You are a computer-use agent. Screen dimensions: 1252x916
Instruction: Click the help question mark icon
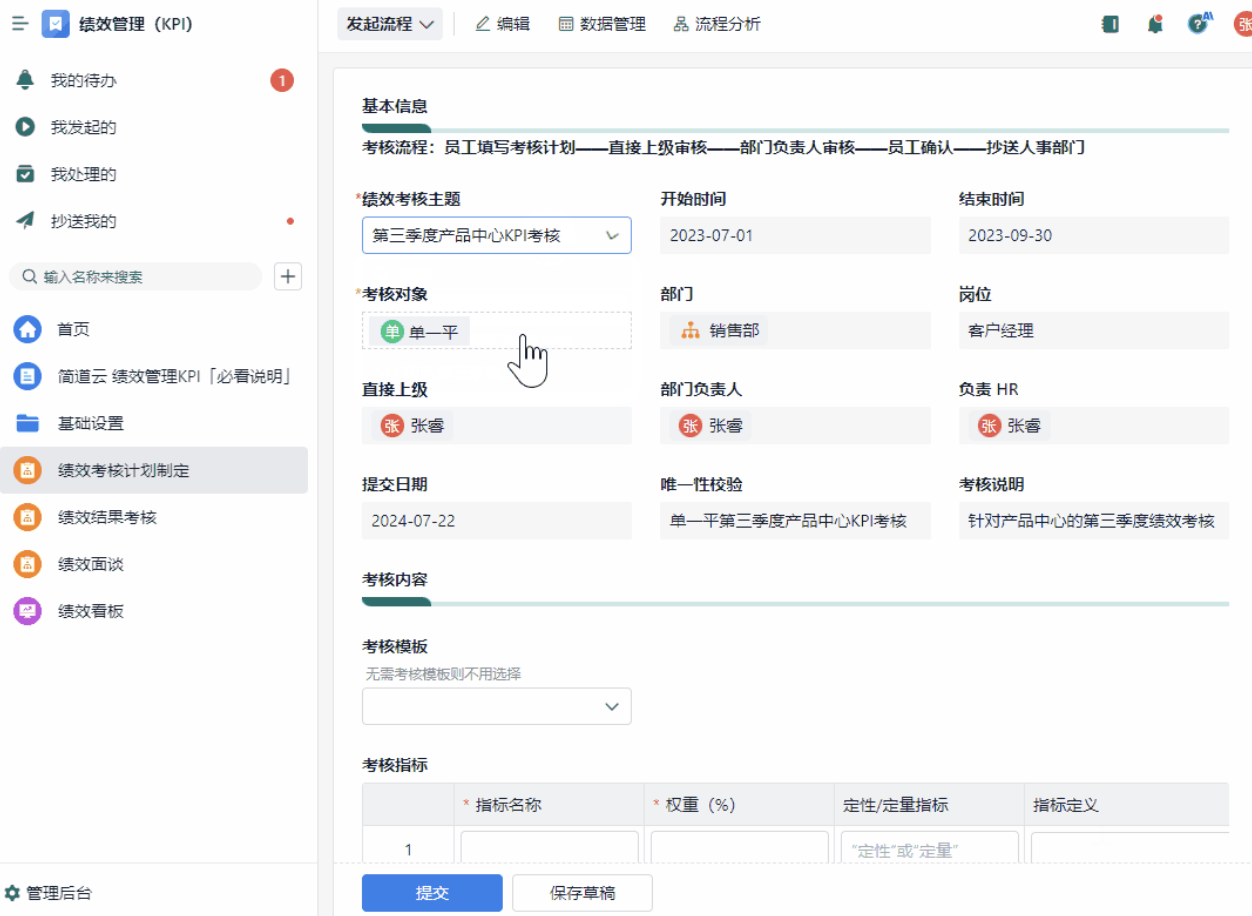[x=1198, y=24]
